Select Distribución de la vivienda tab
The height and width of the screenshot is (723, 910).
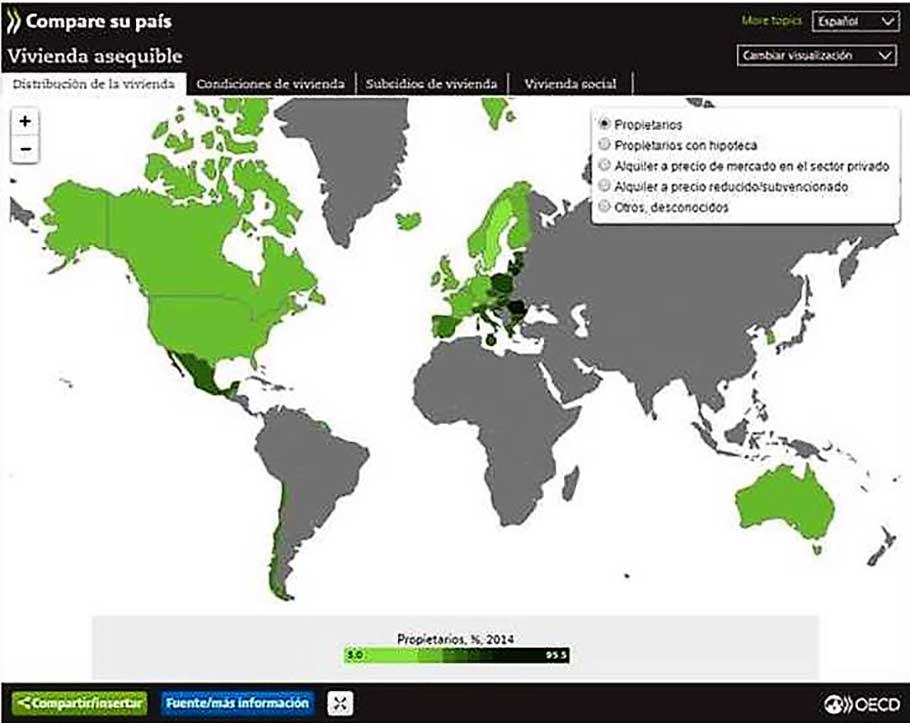(x=93, y=84)
